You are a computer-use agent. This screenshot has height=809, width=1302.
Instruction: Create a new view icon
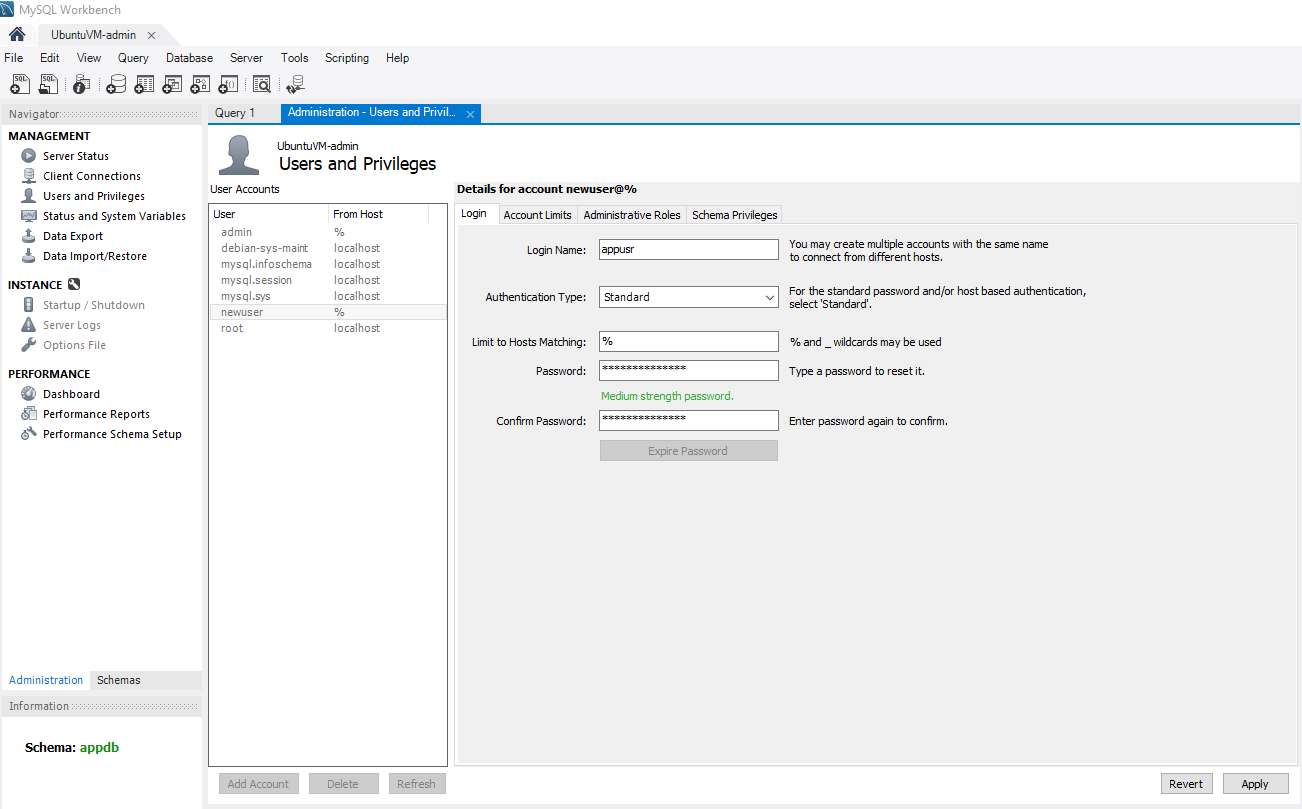click(172, 85)
